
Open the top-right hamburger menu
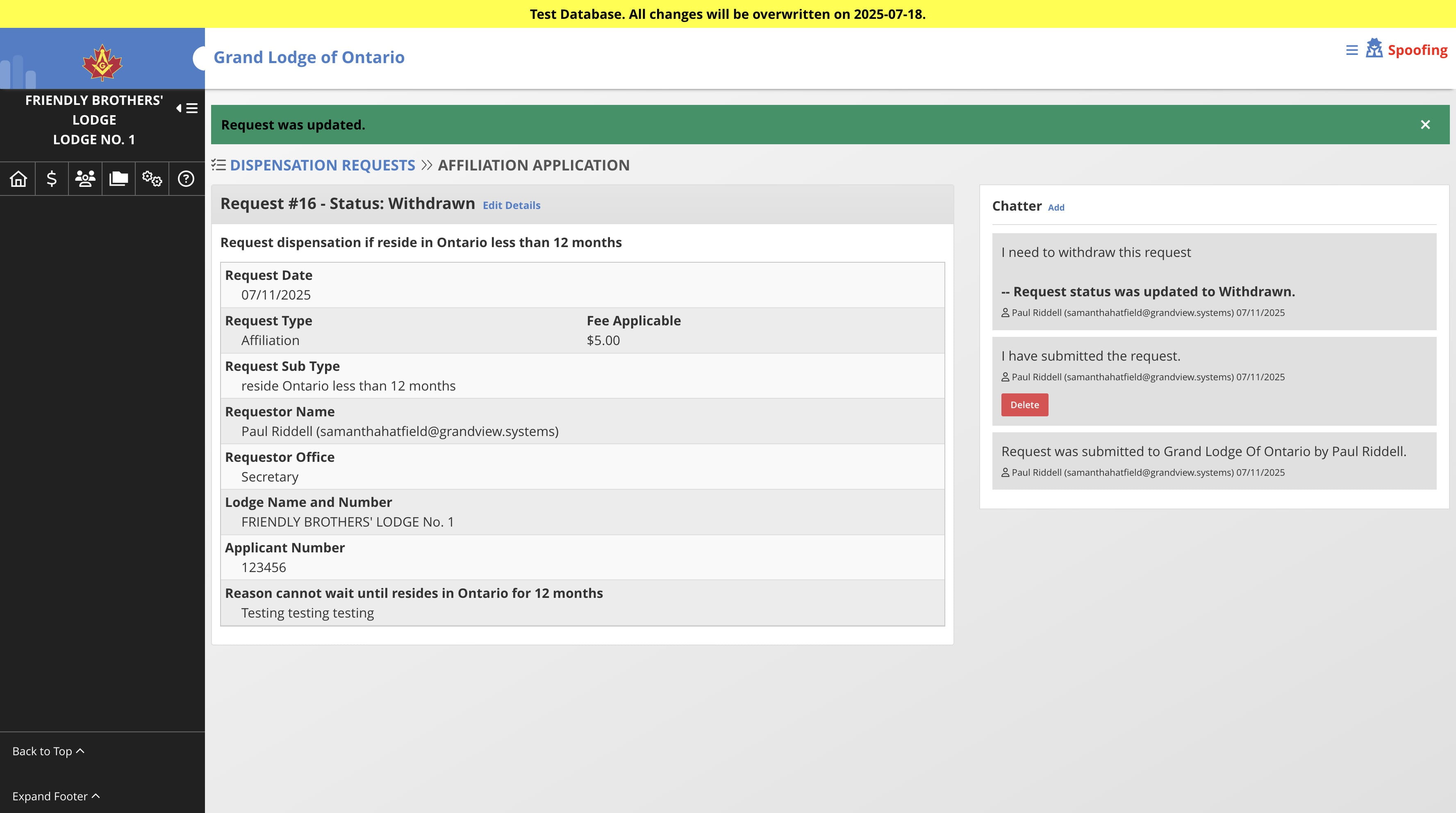(1351, 50)
